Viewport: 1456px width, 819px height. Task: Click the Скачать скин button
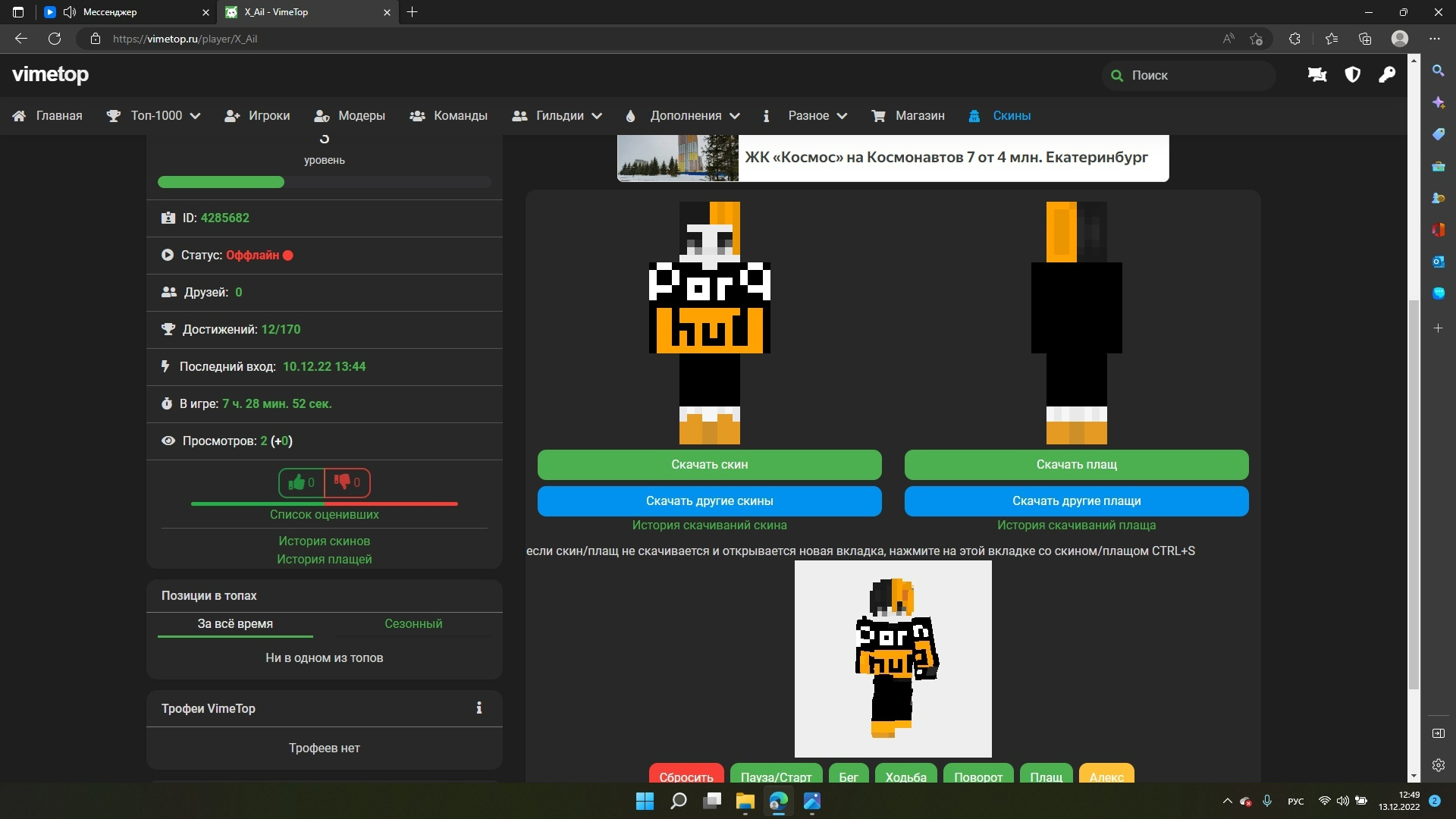tap(709, 464)
